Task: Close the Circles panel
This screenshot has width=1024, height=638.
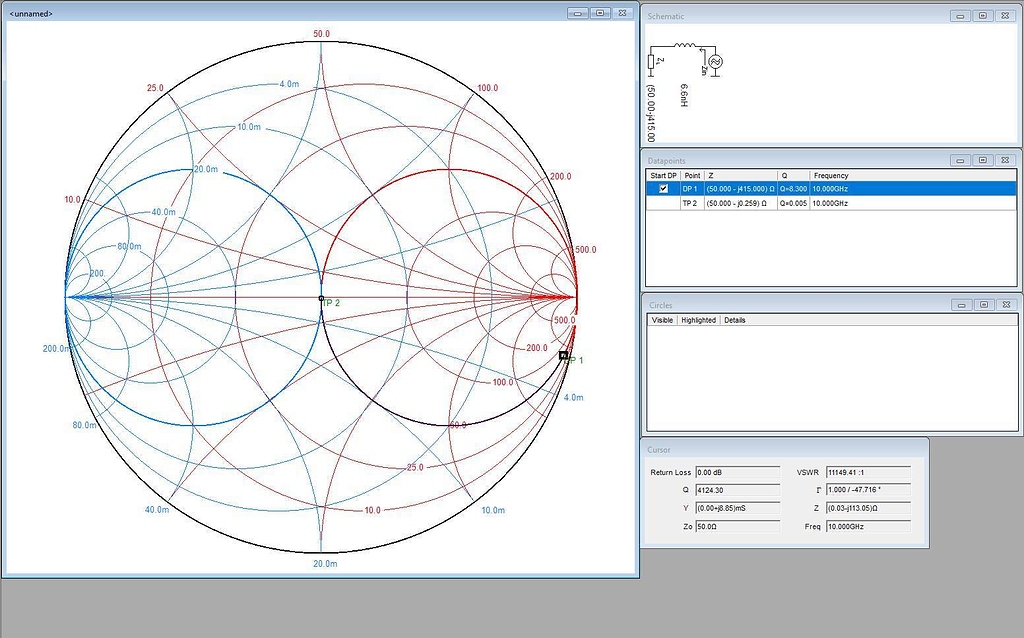Action: [1006, 304]
